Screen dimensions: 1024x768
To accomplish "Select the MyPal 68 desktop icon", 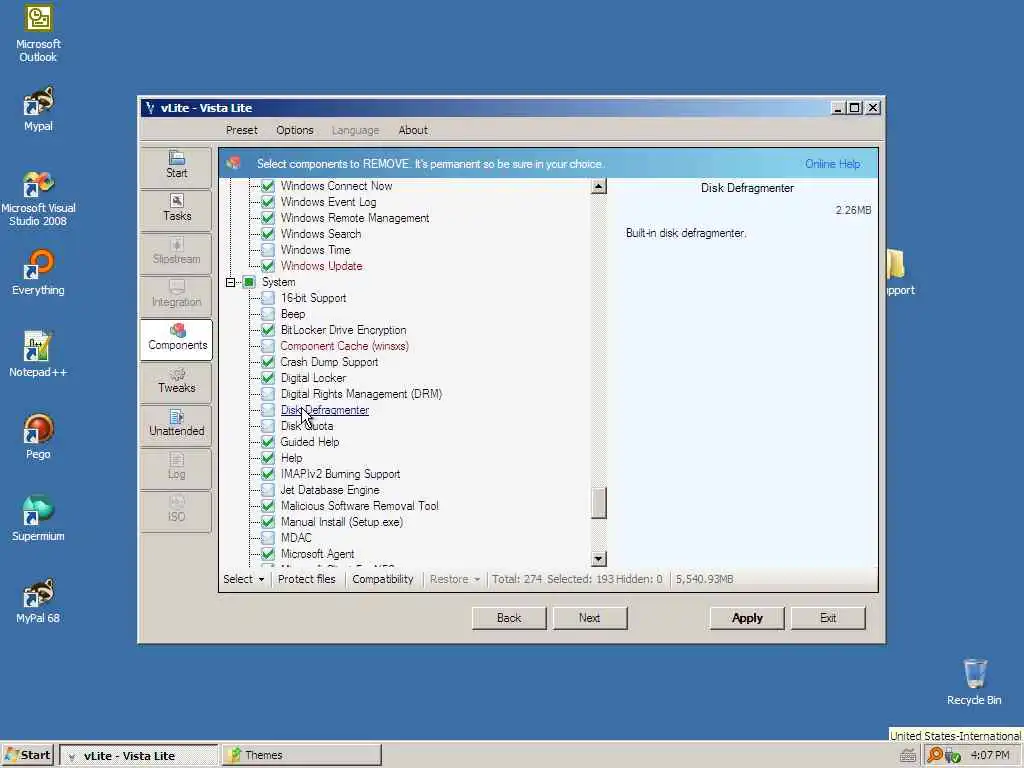I will [x=38, y=601].
